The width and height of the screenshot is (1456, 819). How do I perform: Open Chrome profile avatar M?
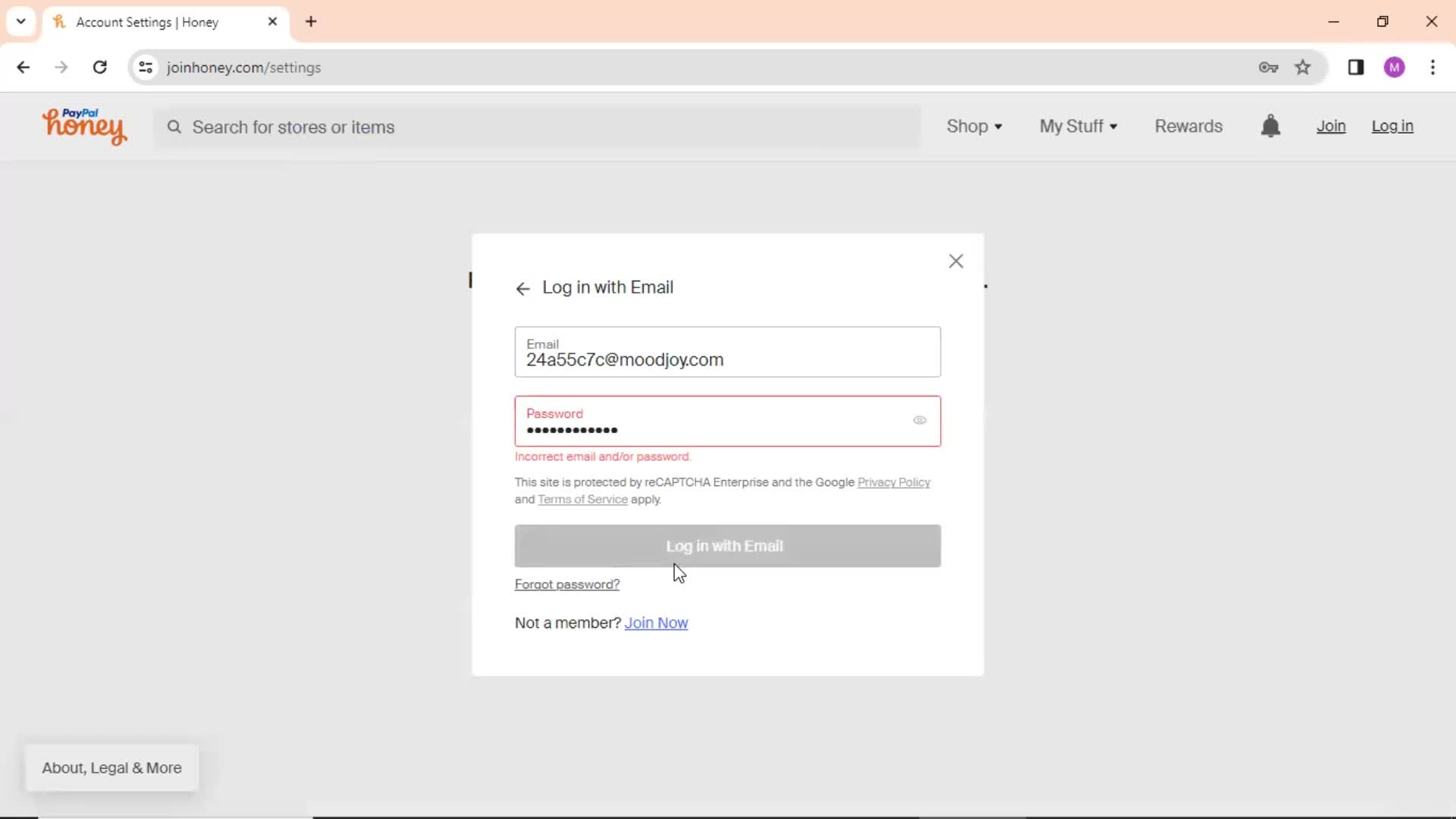pos(1394,67)
